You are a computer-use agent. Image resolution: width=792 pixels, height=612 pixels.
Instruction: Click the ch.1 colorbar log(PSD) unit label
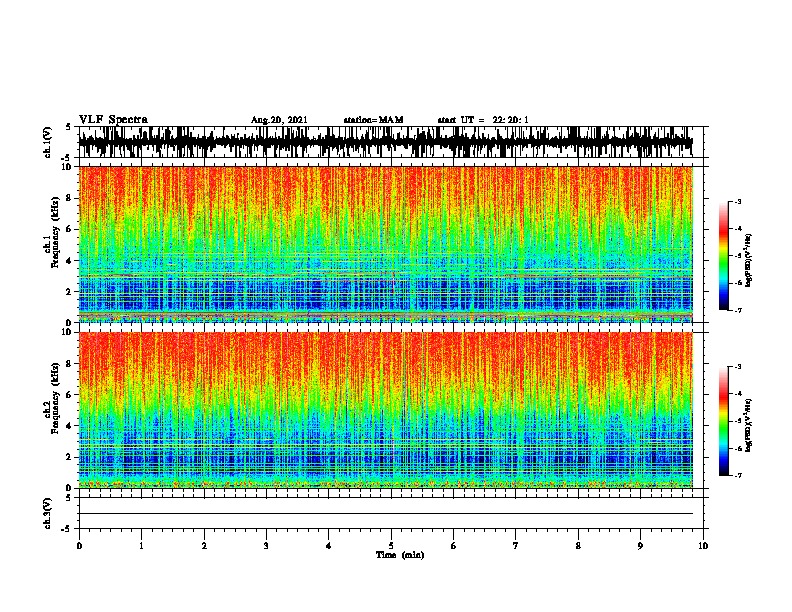click(x=749, y=260)
